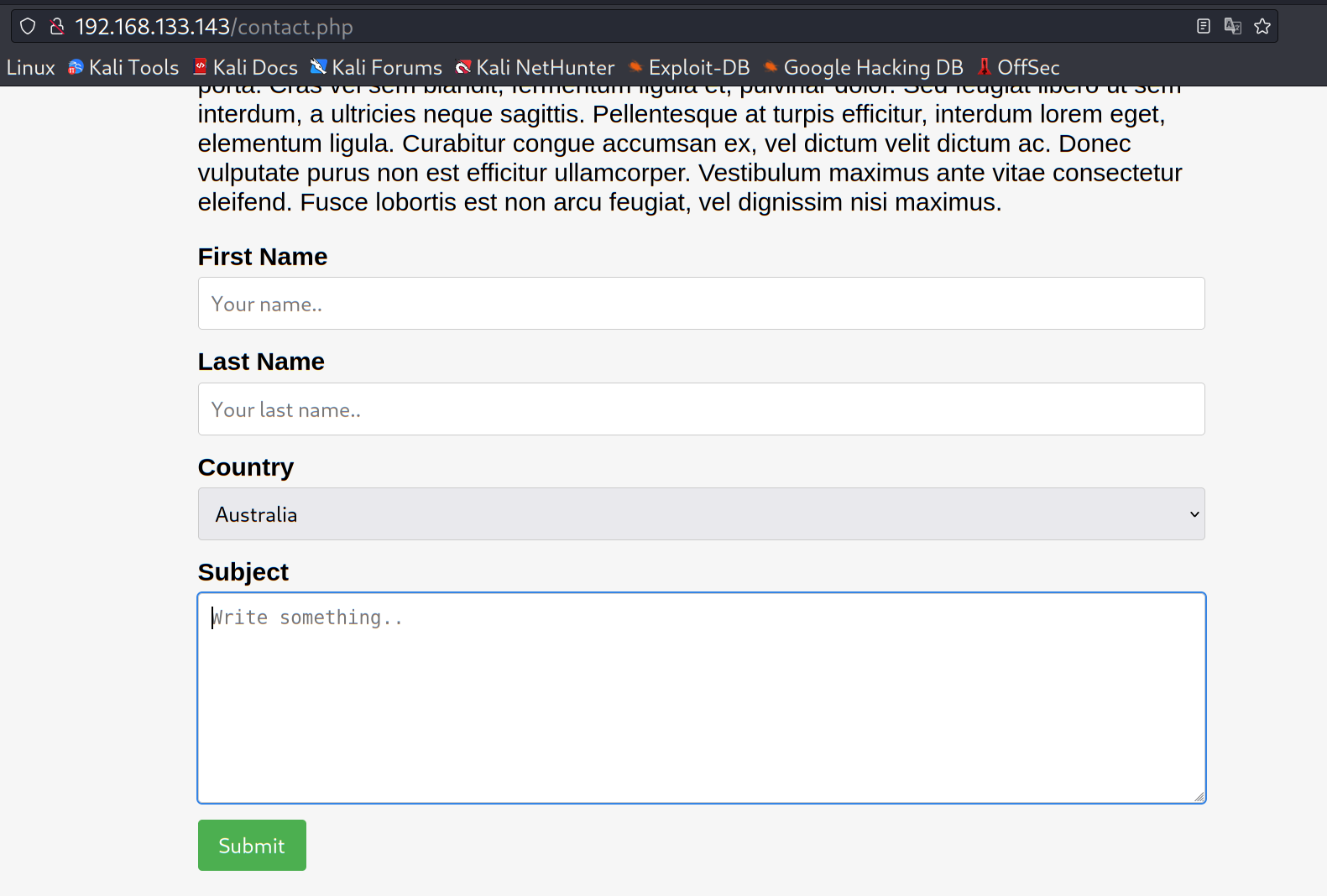The height and width of the screenshot is (896, 1327).
Task: Click the shield tracking protection icon
Action: tap(28, 27)
